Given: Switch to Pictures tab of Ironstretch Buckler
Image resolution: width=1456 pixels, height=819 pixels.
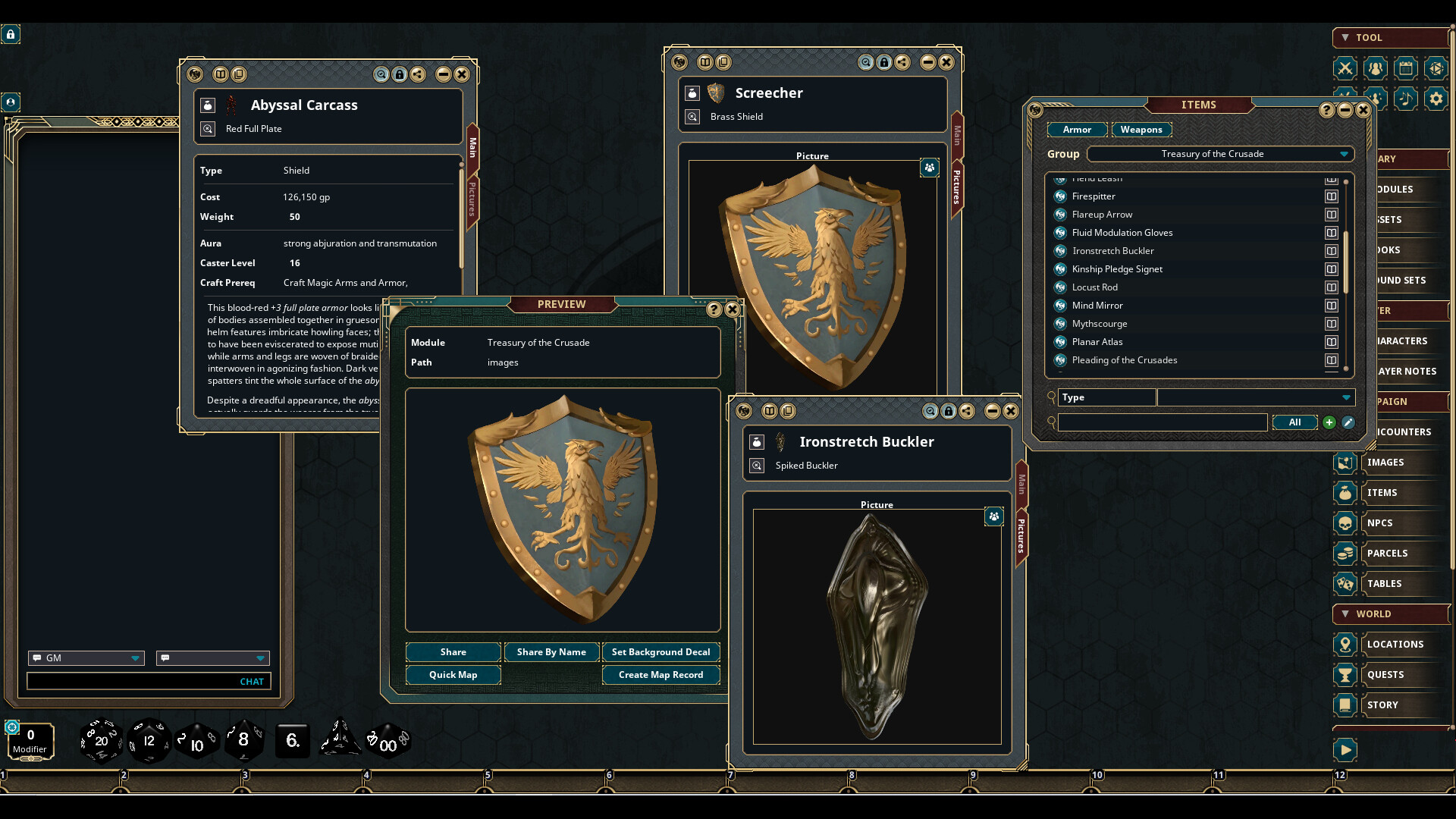Looking at the screenshot, I should coord(1021,535).
